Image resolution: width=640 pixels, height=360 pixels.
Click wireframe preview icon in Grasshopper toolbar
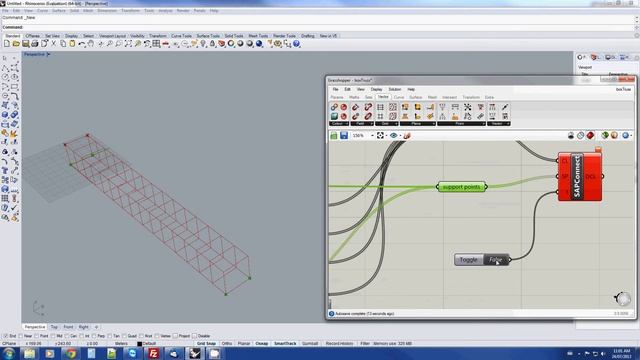point(580,136)
